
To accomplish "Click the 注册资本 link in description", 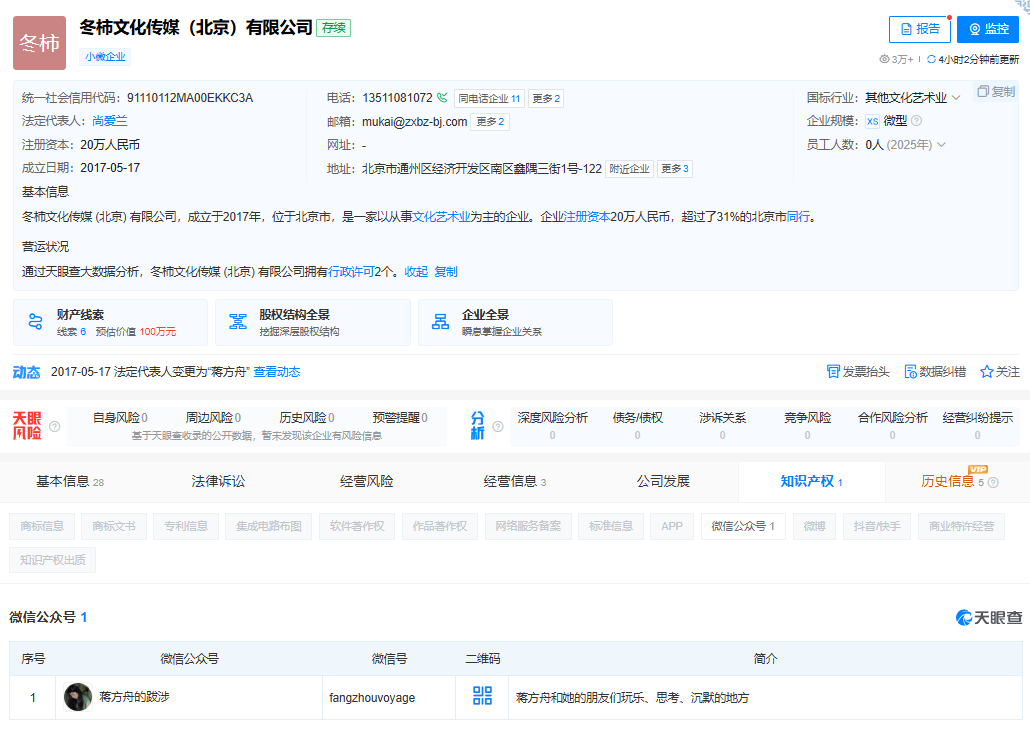I will click(x=587, y=217).
